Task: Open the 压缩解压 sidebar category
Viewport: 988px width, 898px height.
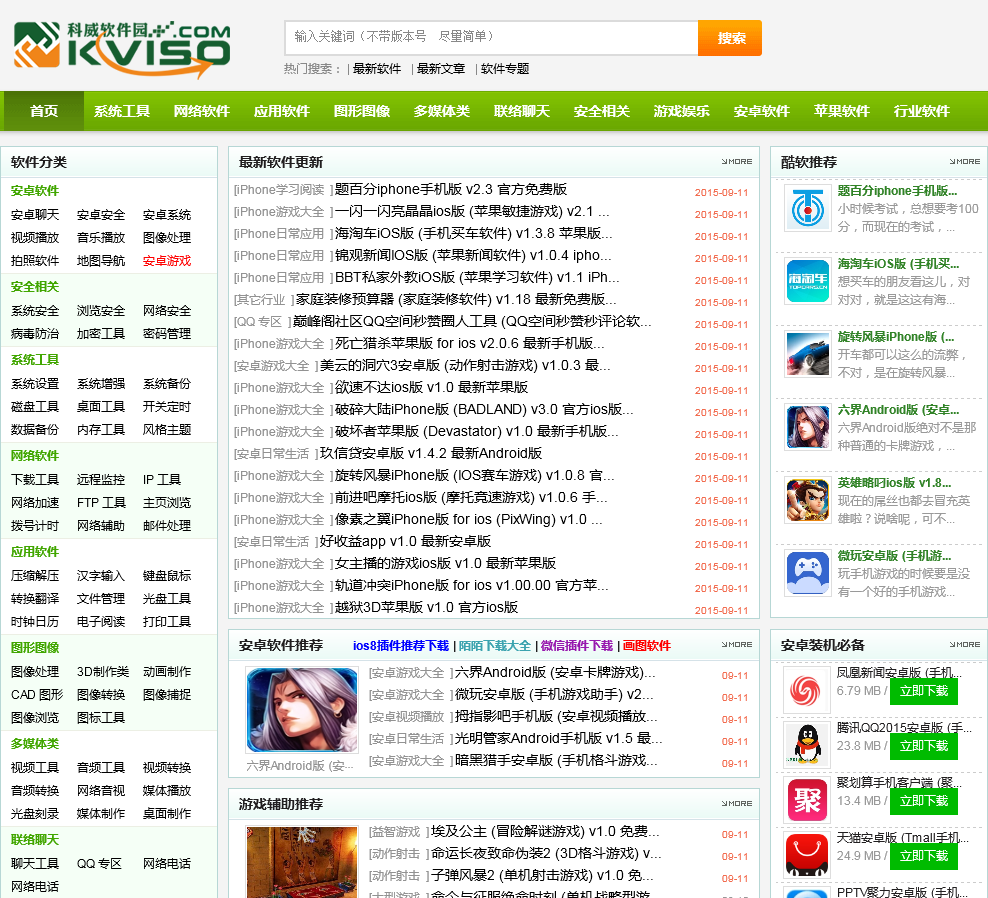Action: point(35,576)
